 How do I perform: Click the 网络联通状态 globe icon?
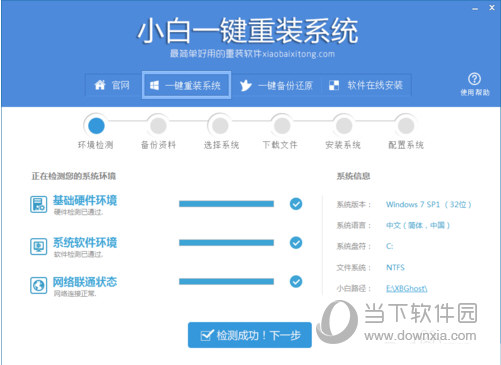(x=39, y=285)
